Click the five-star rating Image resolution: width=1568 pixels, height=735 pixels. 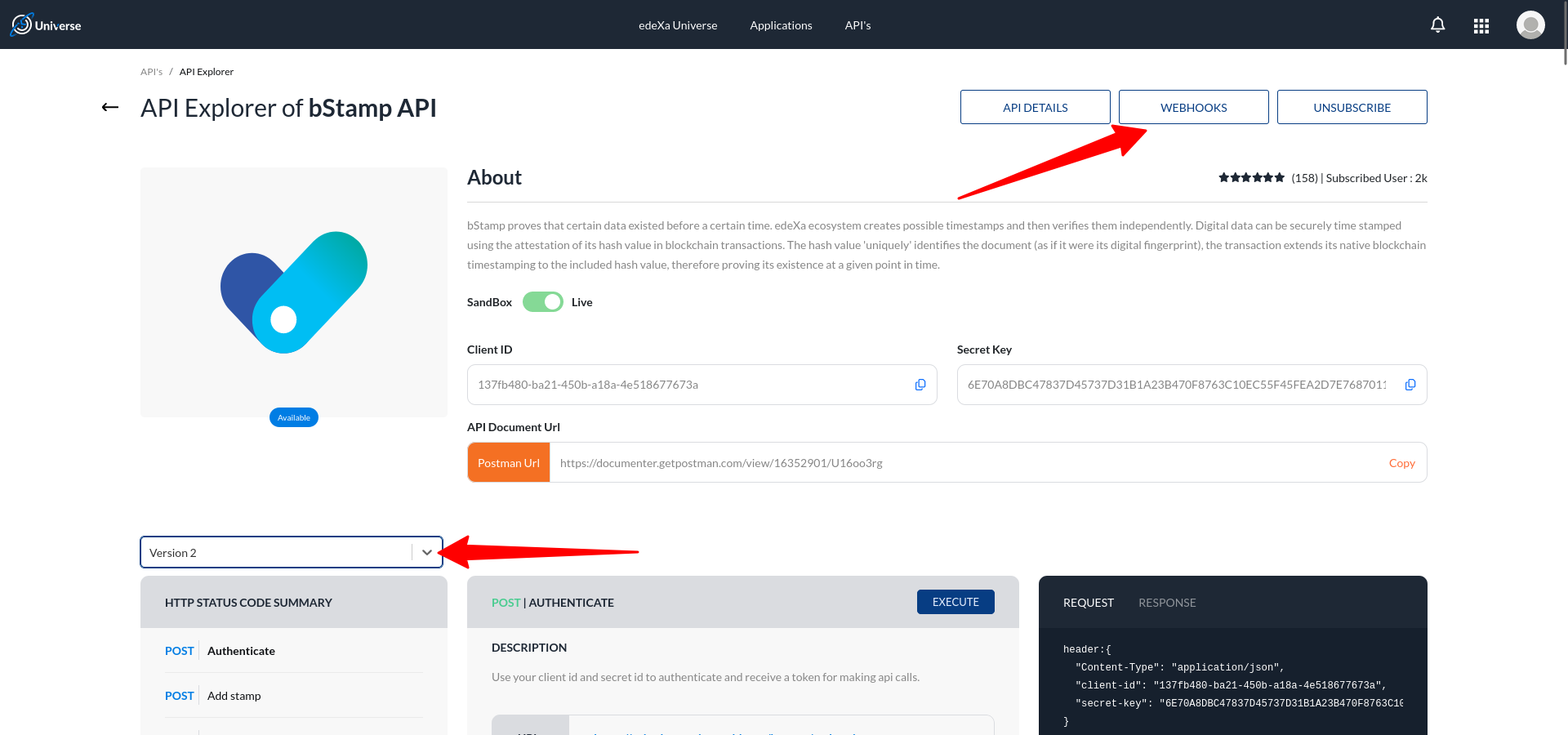coord(1251,178)
